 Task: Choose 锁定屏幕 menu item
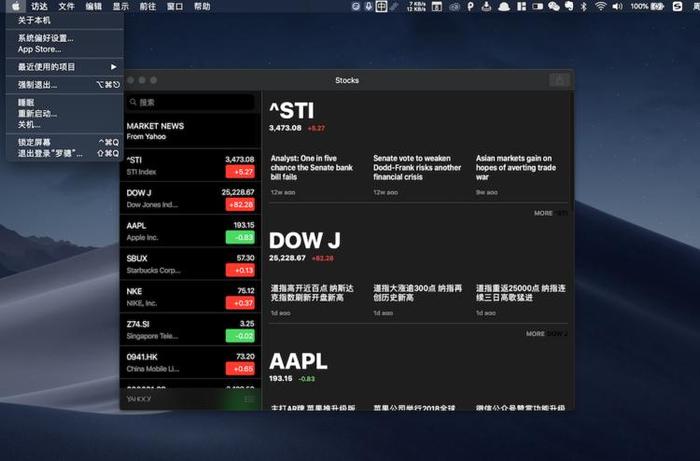pos(64,142)
